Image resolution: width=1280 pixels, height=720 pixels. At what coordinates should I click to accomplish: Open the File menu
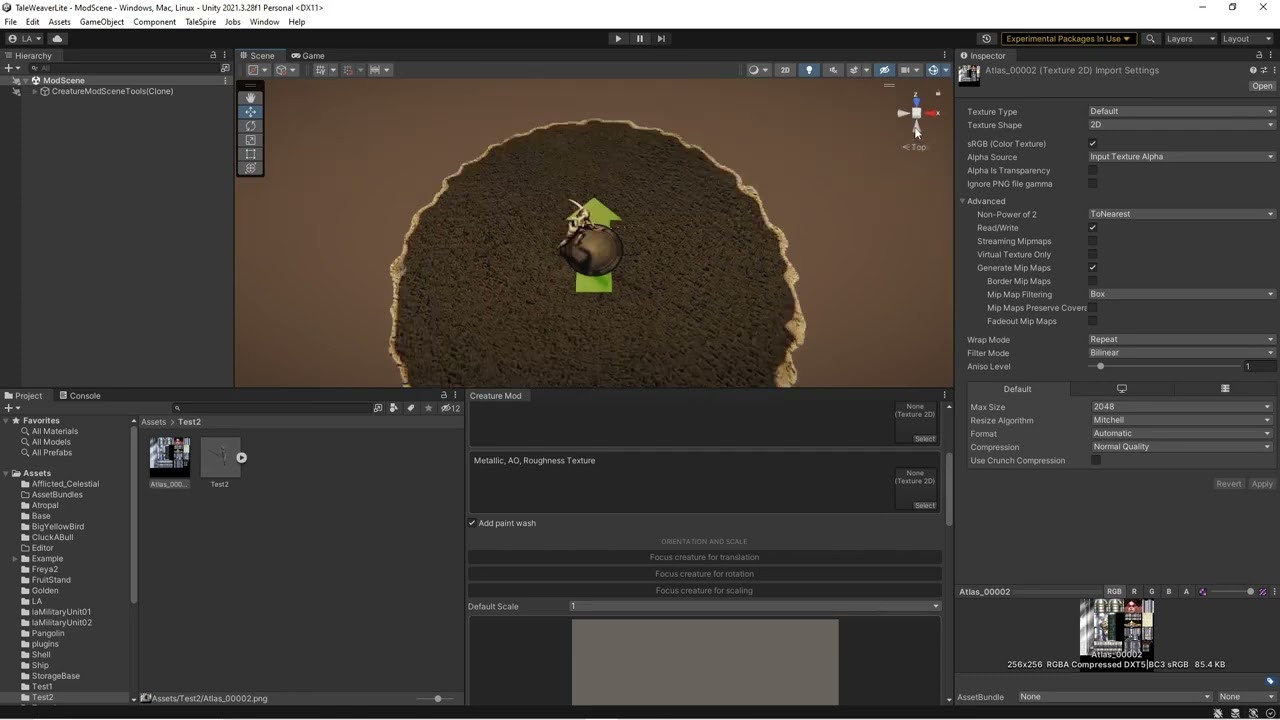10,22
